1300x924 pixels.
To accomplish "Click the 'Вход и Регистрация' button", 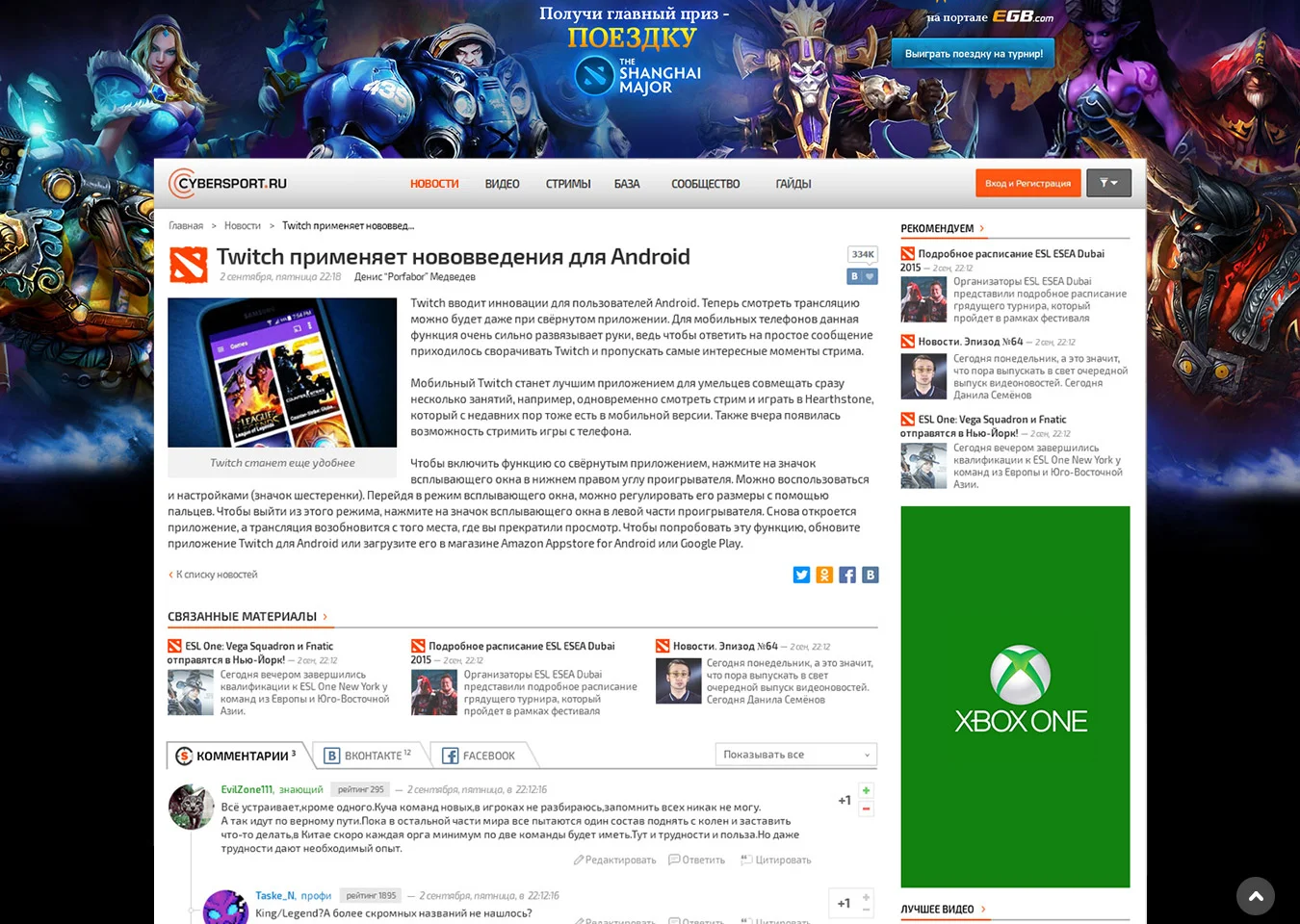I will 1027,183.
